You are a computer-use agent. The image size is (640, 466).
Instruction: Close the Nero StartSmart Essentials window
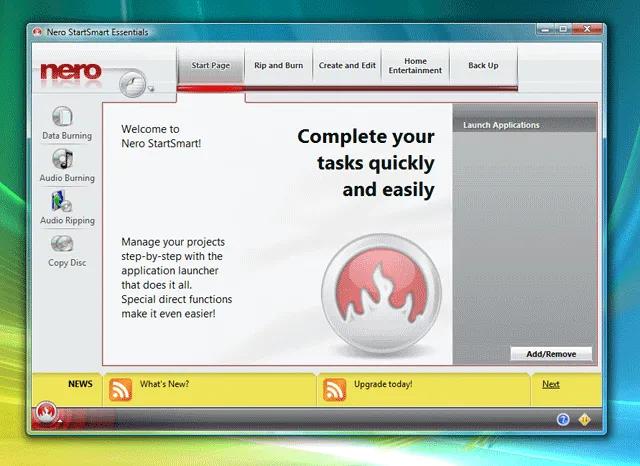pos(587,29)
